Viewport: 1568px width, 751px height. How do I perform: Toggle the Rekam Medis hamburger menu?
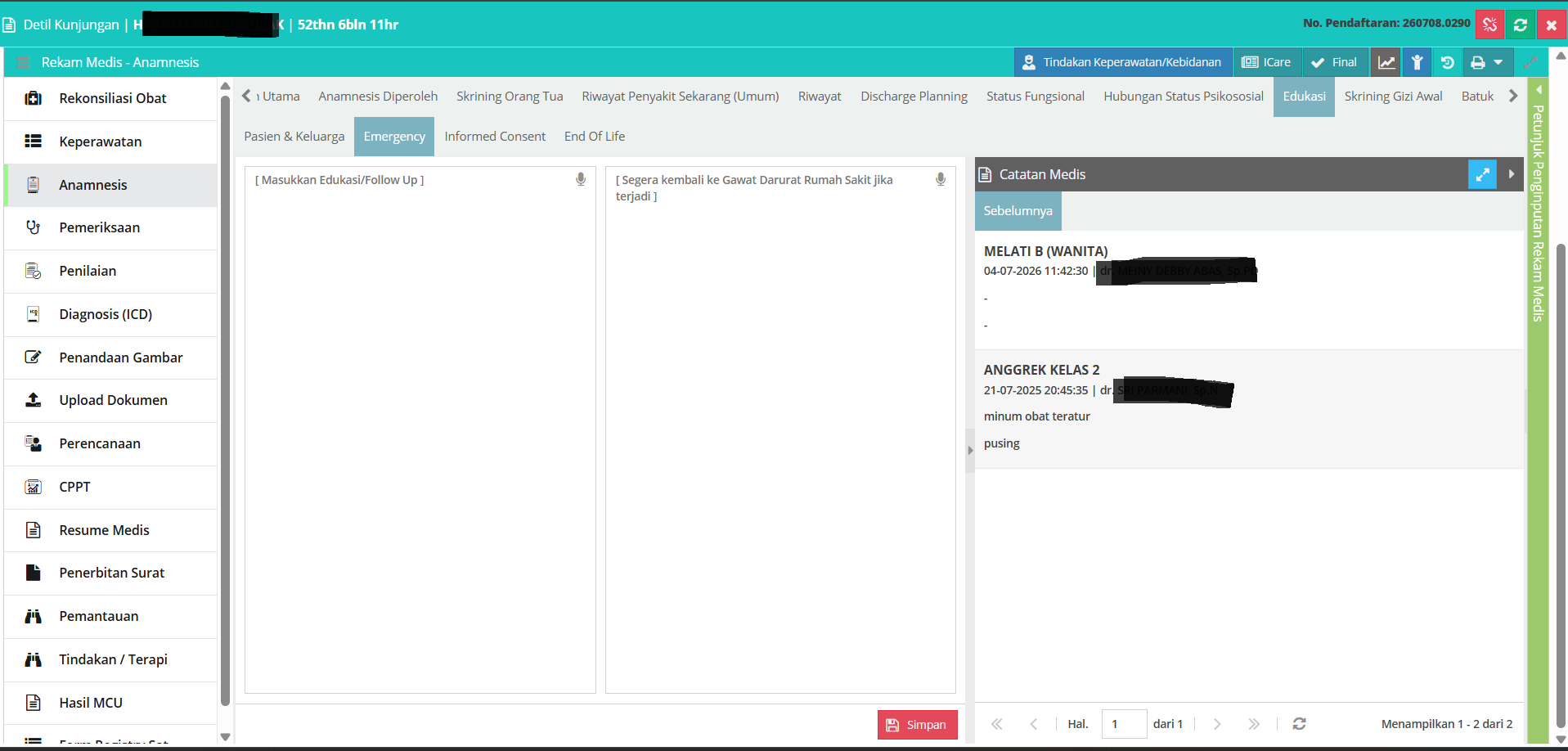click(23, 62)
